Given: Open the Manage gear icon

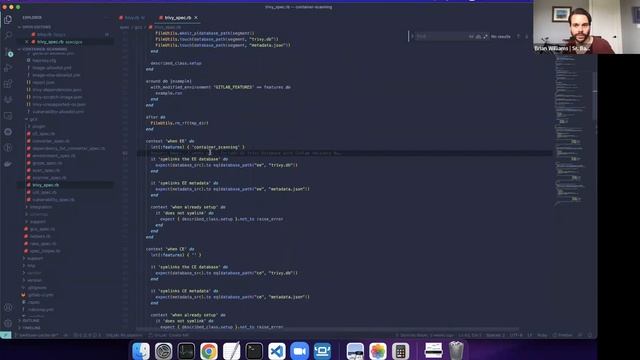Looking at the screenshot, I should [8, 323].
